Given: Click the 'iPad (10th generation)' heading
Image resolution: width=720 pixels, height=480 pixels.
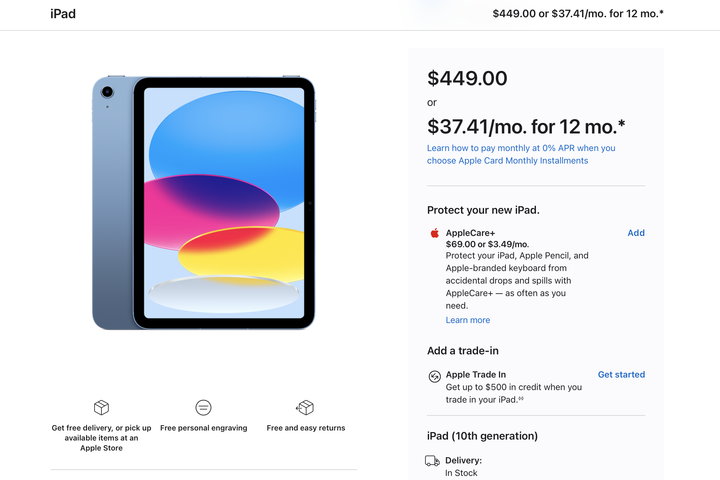Looking at the screenshot, I should [x=482, y=436].
